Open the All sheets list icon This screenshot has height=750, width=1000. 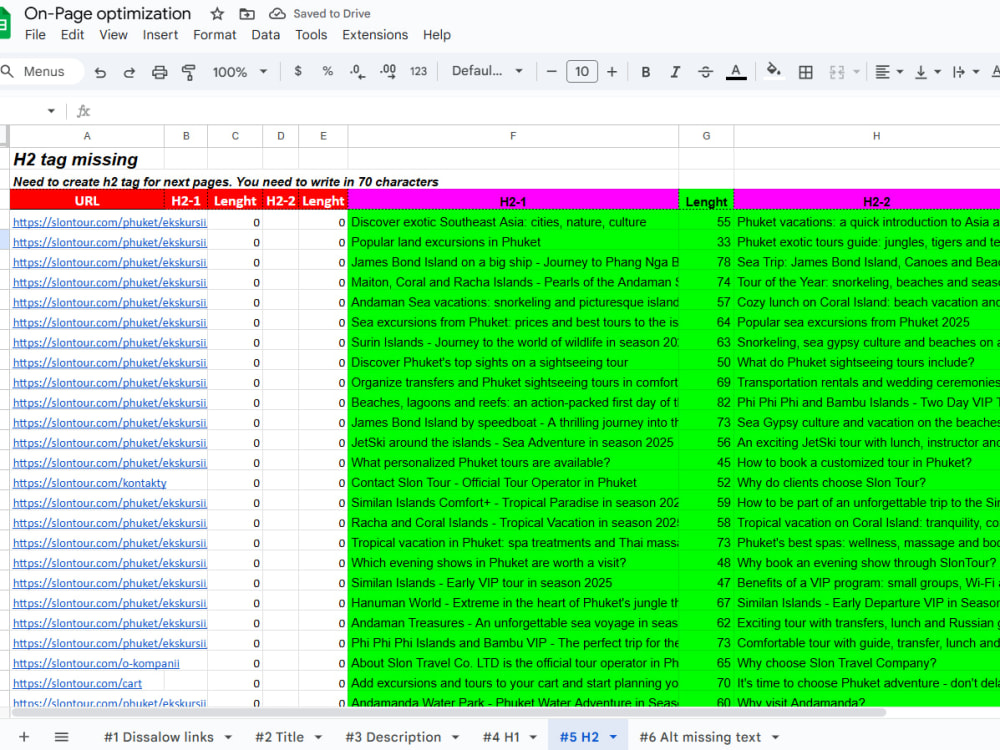[x=61, y=737]
